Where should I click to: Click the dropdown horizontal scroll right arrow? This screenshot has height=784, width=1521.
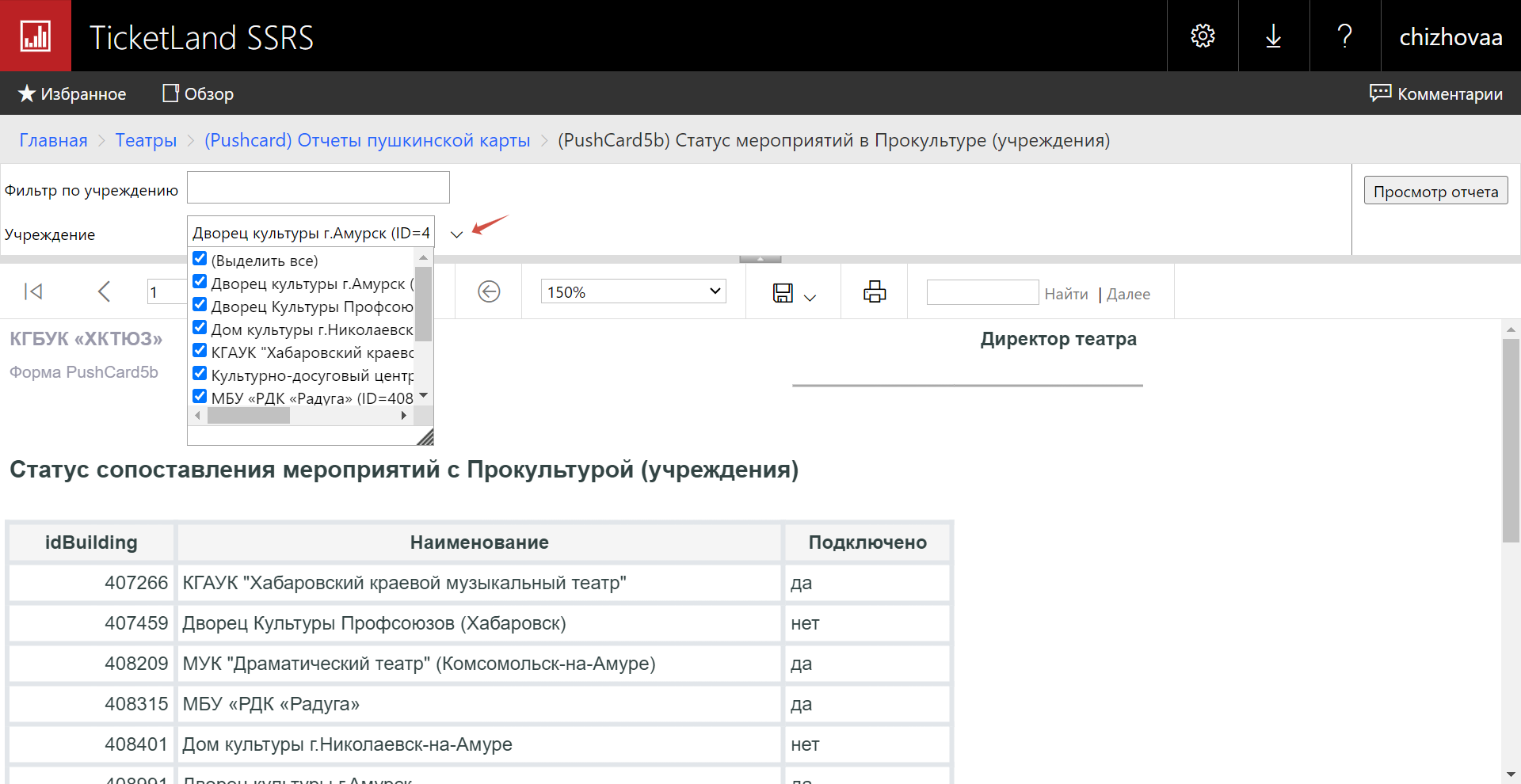404,416
